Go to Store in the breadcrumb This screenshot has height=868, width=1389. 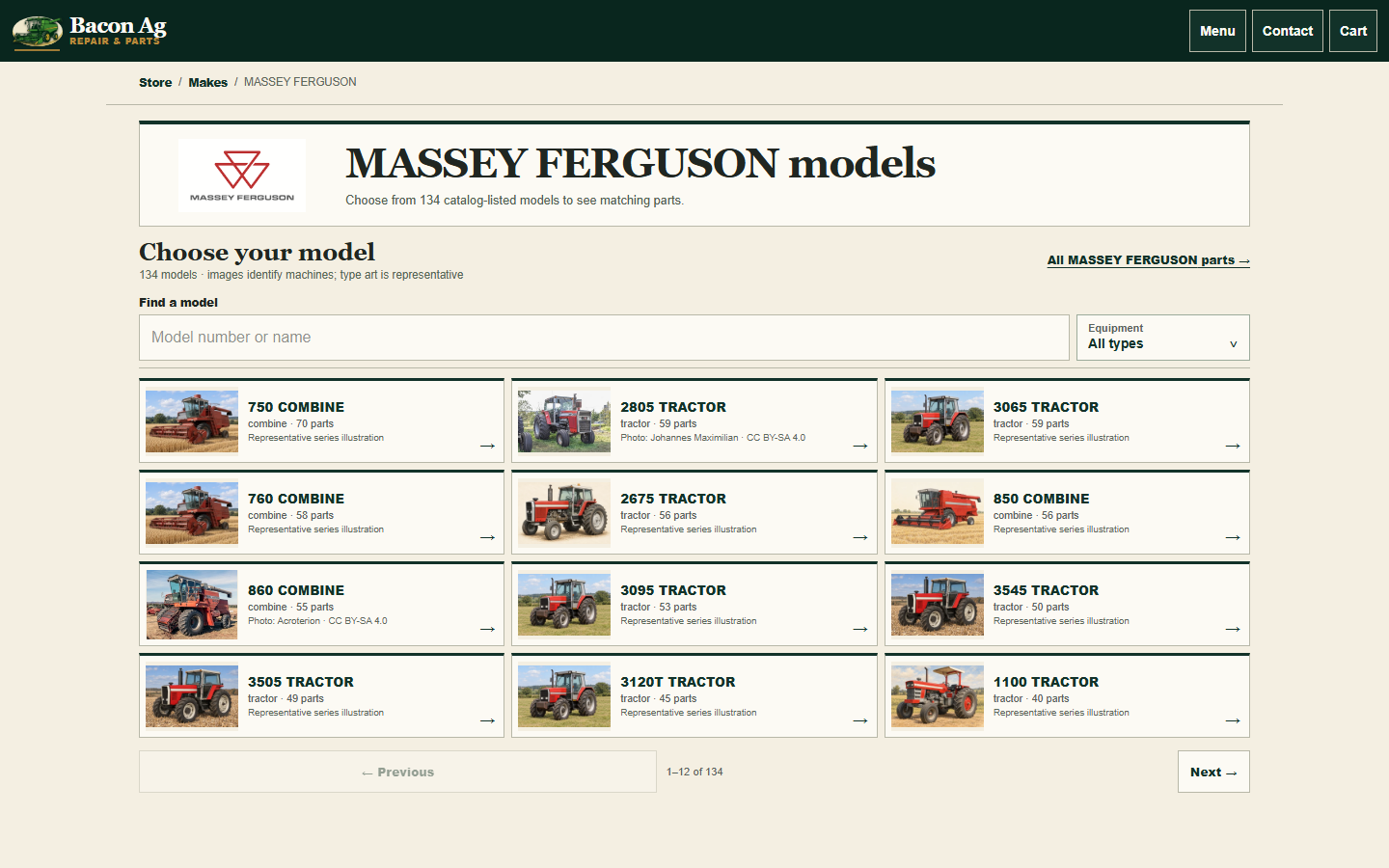pyautogui.click(x=155, y=83)
